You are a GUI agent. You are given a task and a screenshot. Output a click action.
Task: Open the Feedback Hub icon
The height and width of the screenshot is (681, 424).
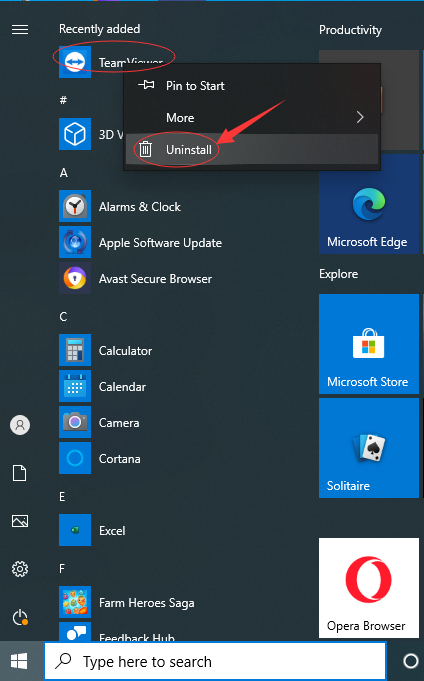click(75, 632)
